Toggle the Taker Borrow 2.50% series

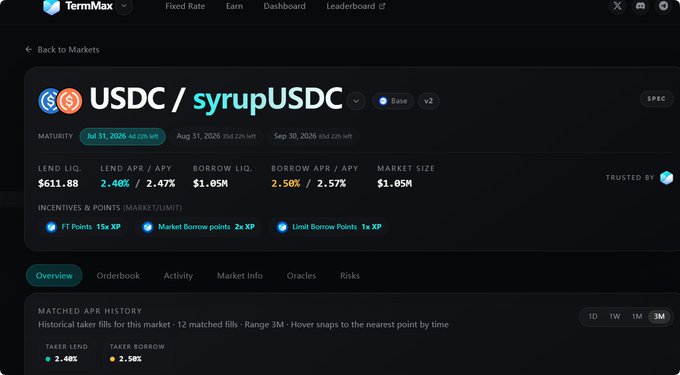137,353
